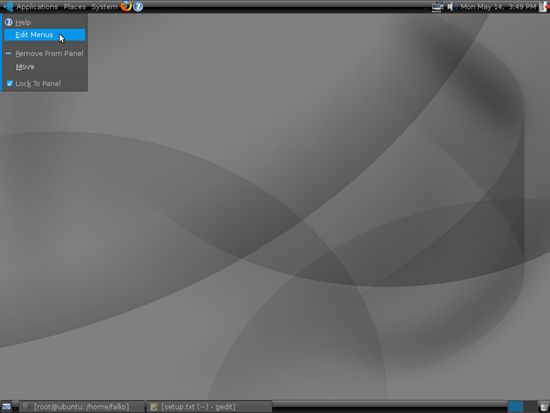Launch Firefox from the top panel
Image resolution: width=550 pixels, height=413 pixels.
point(126,6)
